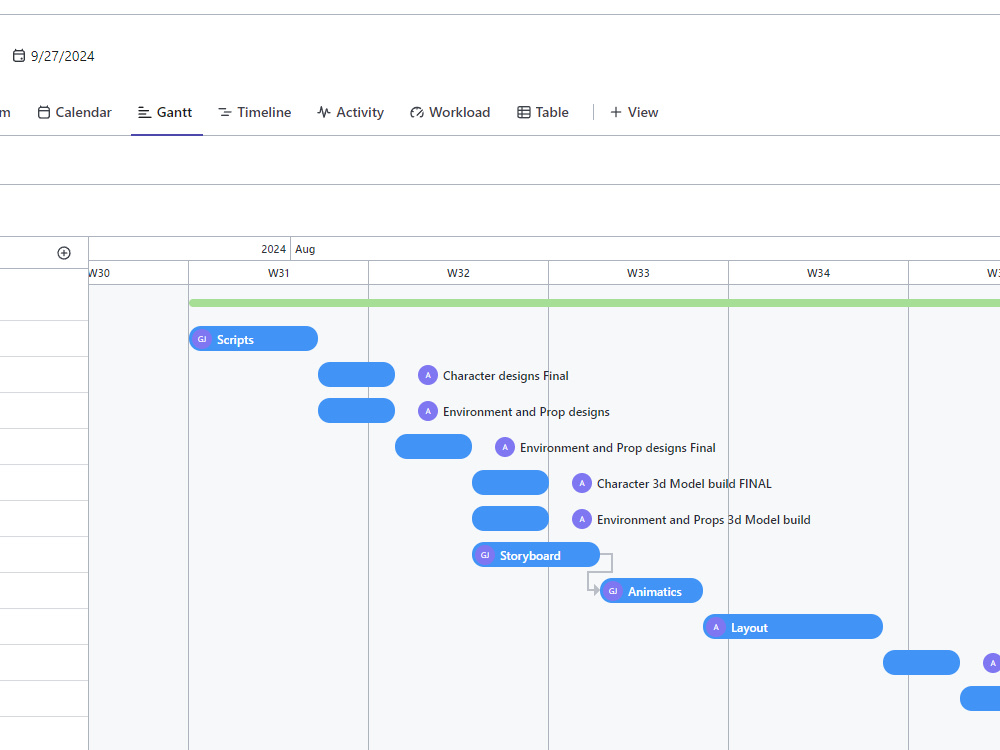Select the Storyboard task bar
The width and height of the screenshot is (1000, 750).
536,555
